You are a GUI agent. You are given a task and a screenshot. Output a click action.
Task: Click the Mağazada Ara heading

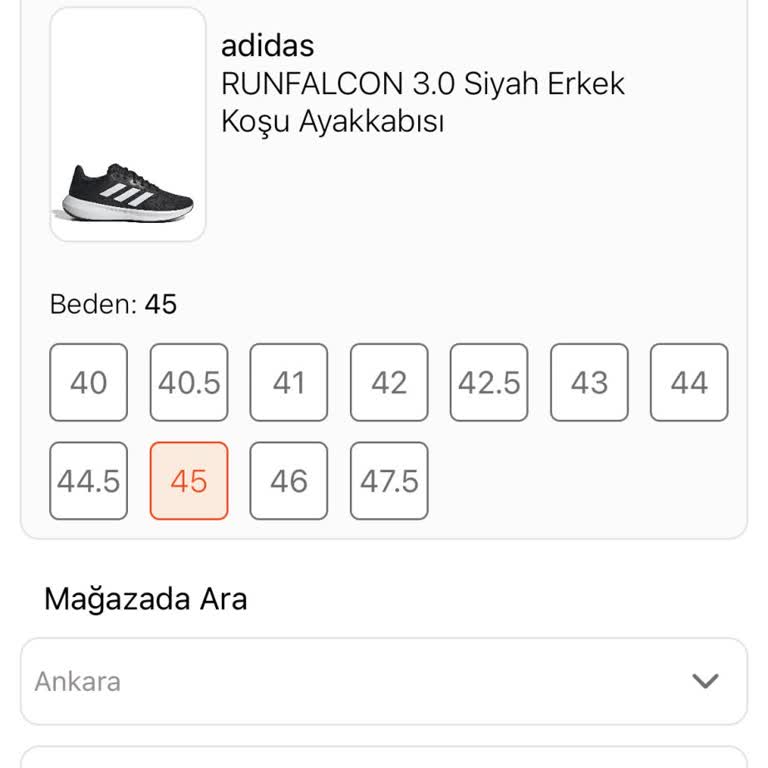(x=145, y=599)
